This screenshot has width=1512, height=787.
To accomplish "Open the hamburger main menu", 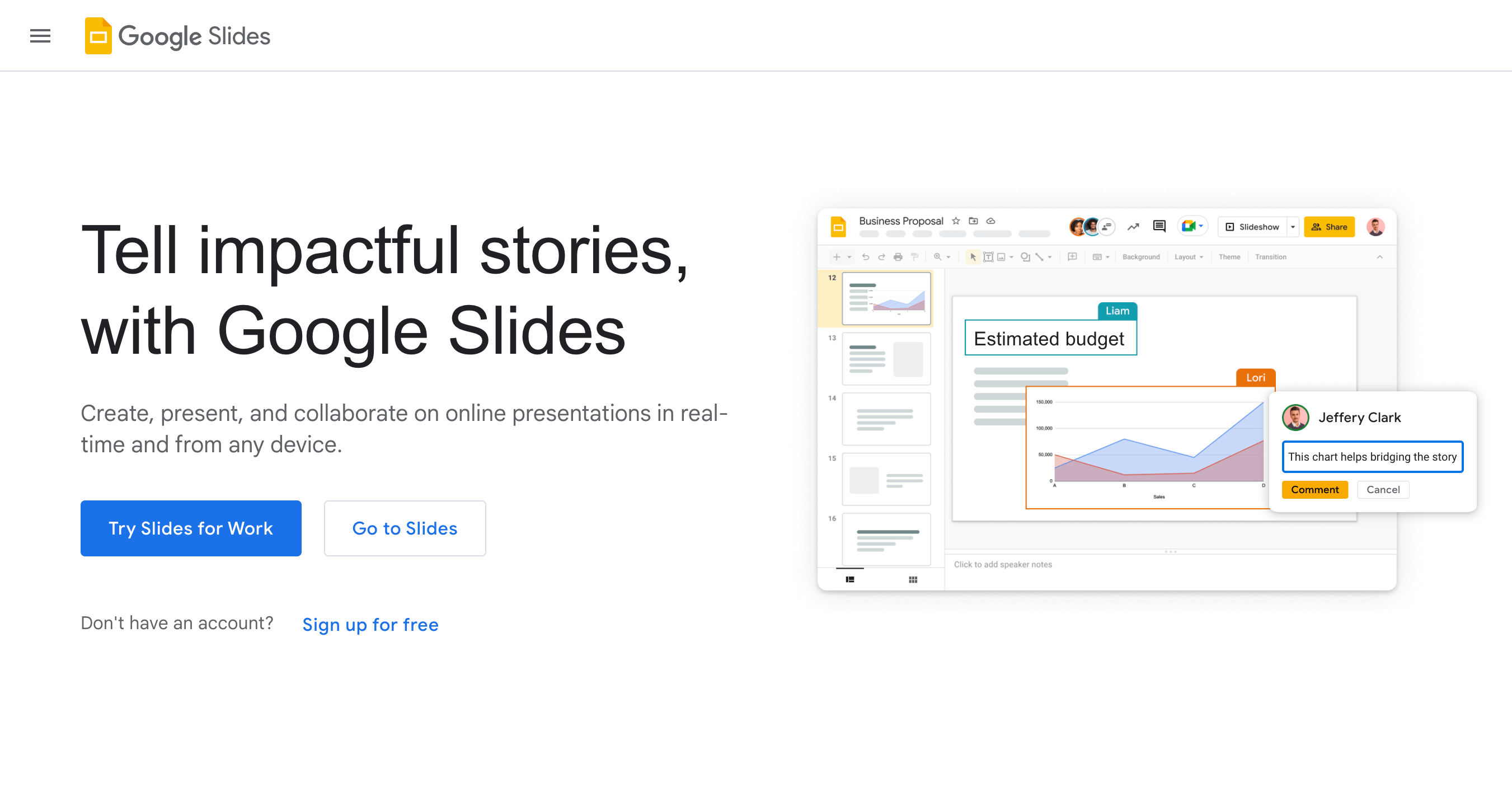I will point(40,36).
